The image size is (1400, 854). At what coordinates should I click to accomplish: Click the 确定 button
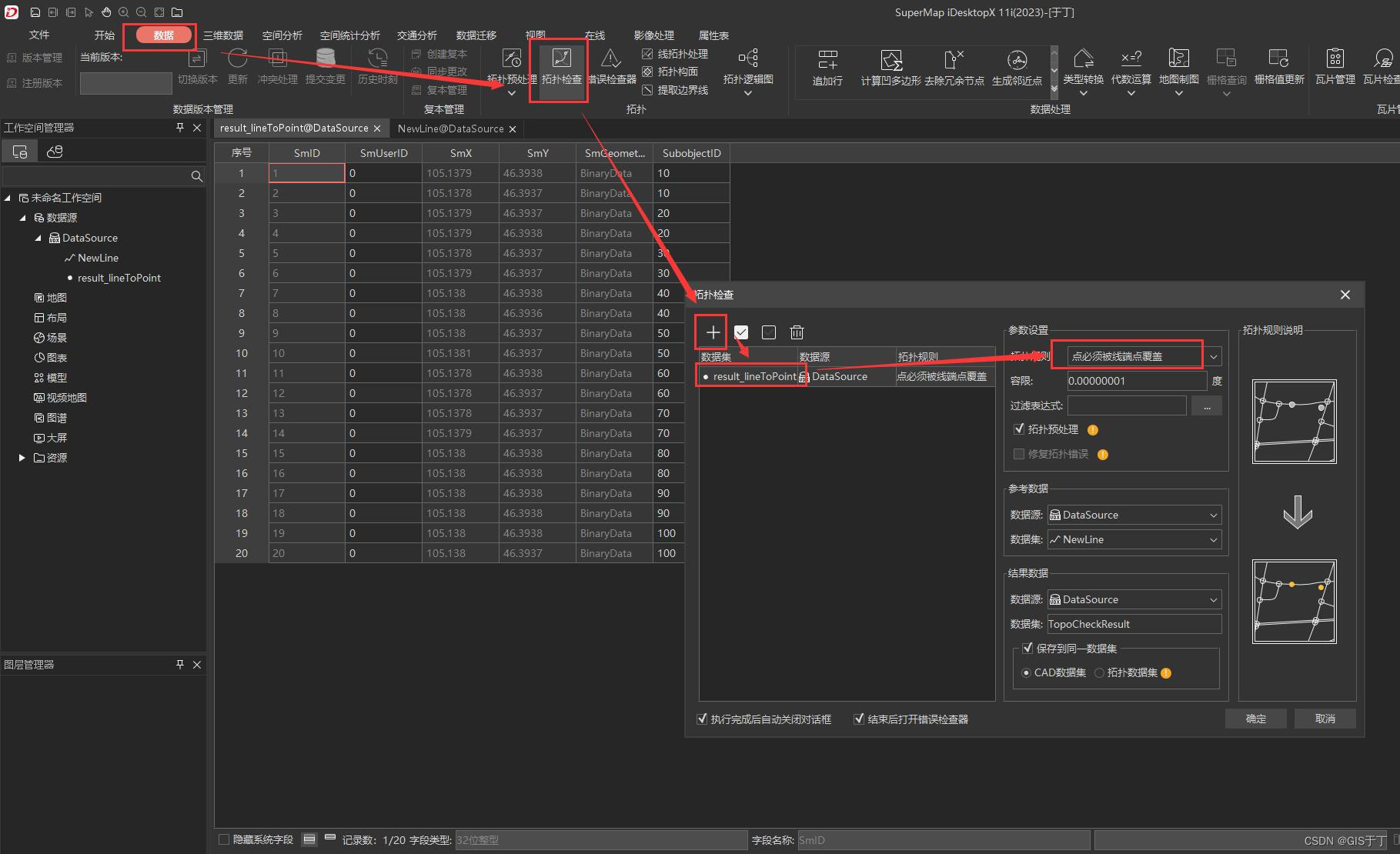point(1256,719)
